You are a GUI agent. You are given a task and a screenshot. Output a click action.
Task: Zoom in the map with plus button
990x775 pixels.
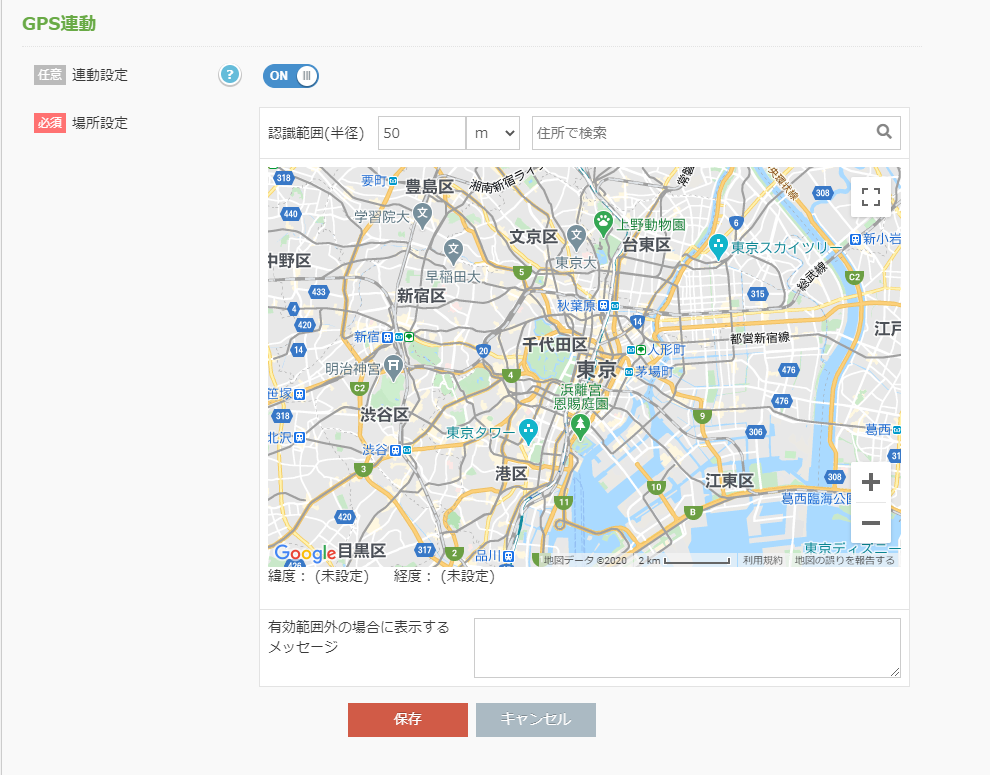[x=871, y=482]
